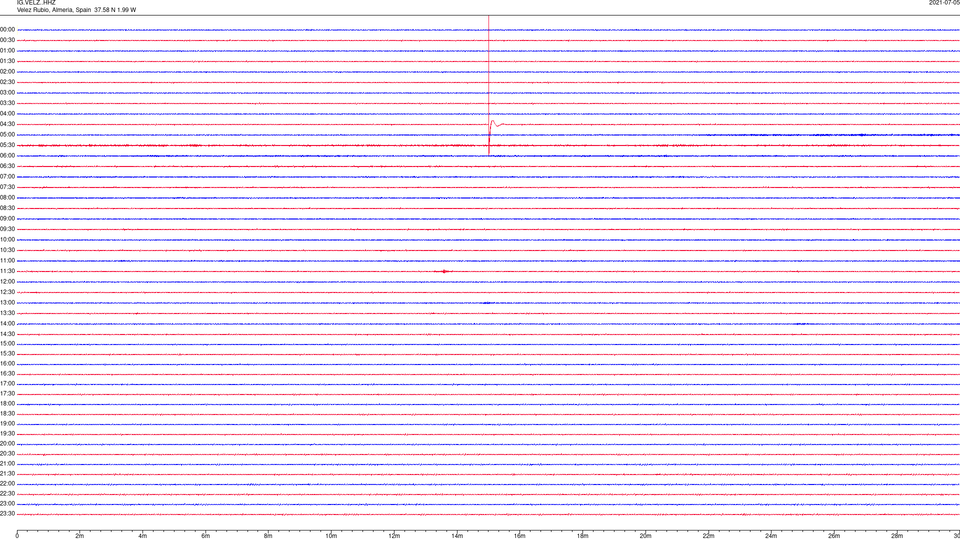Select the 00:00 time label

pyautogui.click(x=7, y=29)
